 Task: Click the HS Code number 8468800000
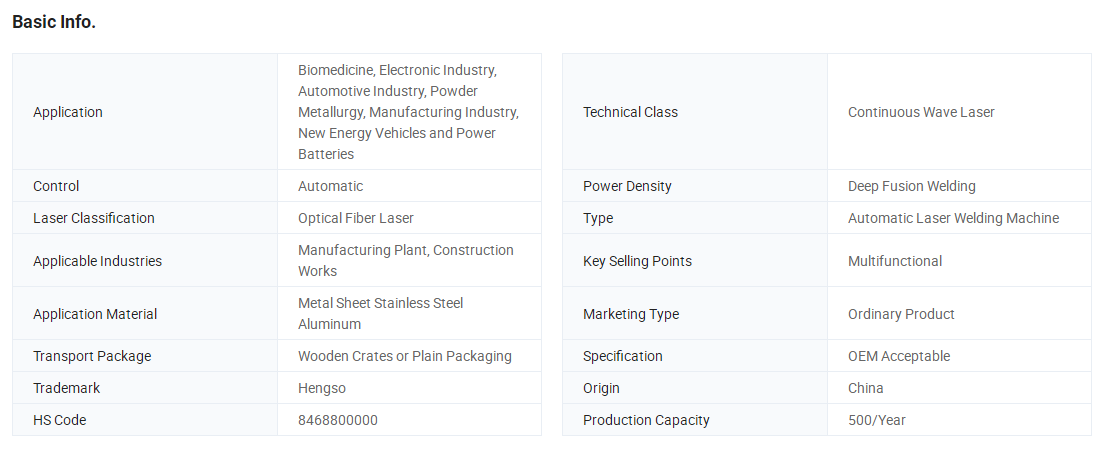[337, 420]
